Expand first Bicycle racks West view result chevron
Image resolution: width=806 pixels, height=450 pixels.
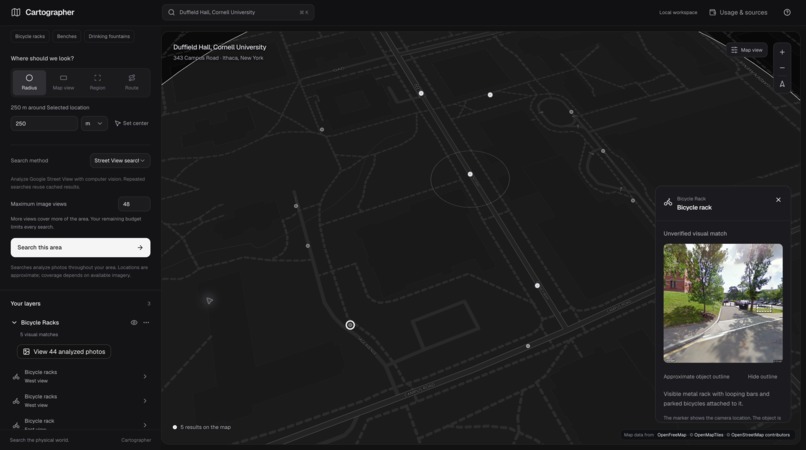click(x=145, y=376)
